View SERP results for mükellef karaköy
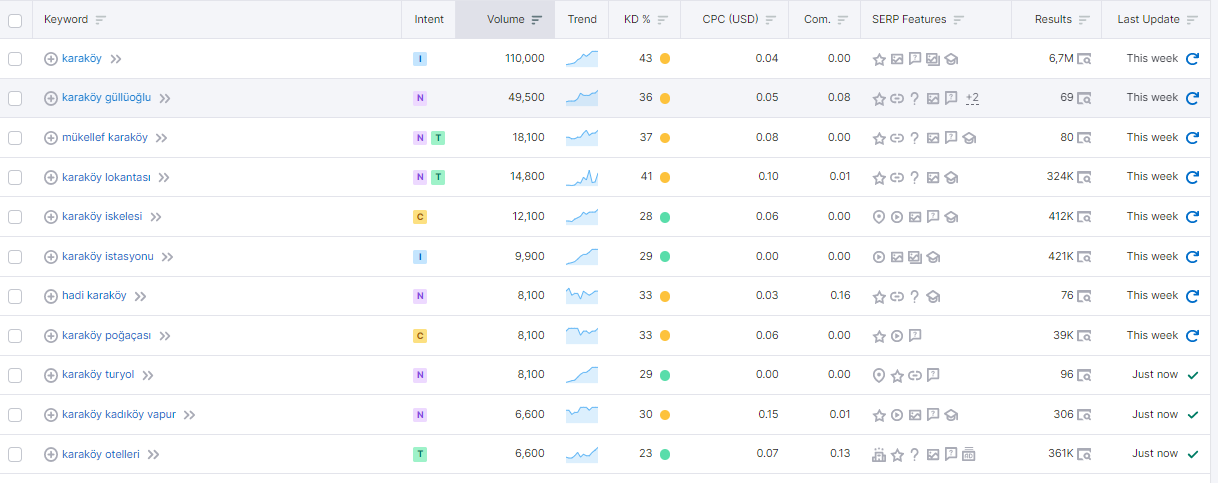This screenshot has height=483, width=1218. click(1084, 138)
